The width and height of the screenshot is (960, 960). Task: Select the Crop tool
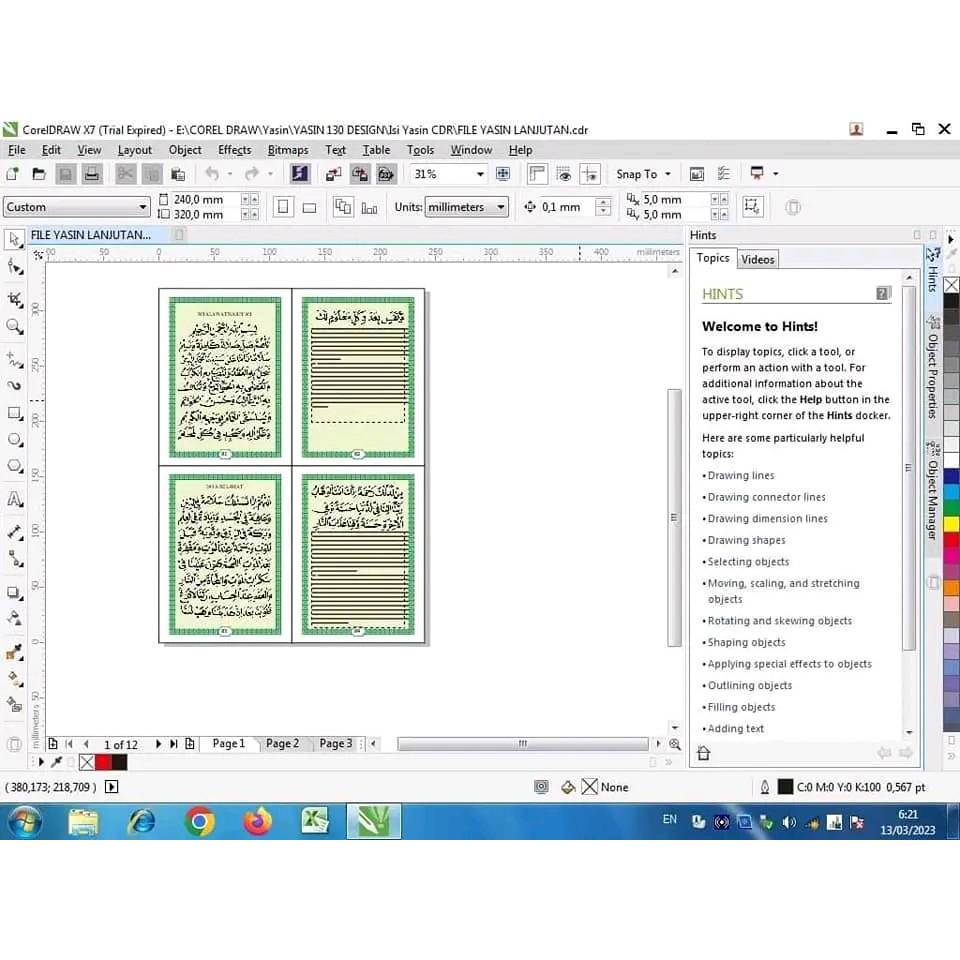[x=14, y=299]
